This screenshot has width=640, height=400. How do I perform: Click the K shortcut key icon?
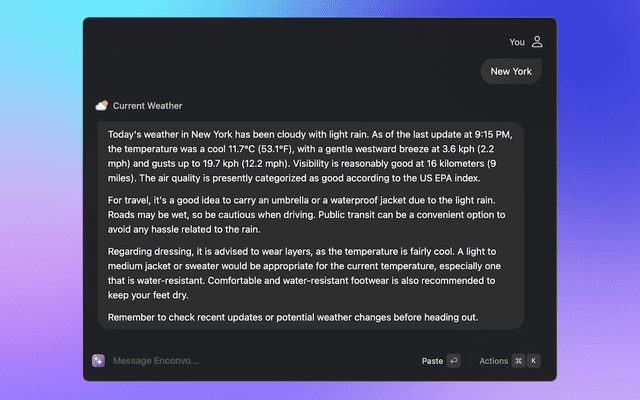point(533,361)
